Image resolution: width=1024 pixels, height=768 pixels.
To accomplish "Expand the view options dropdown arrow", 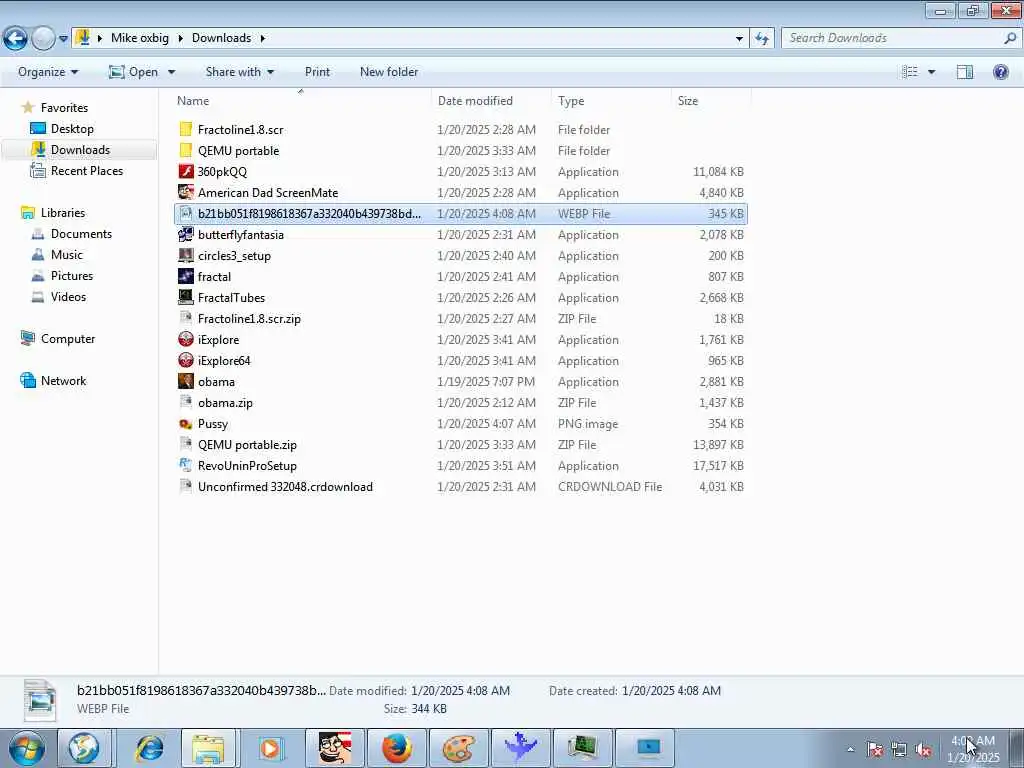I will click(931, 72).
